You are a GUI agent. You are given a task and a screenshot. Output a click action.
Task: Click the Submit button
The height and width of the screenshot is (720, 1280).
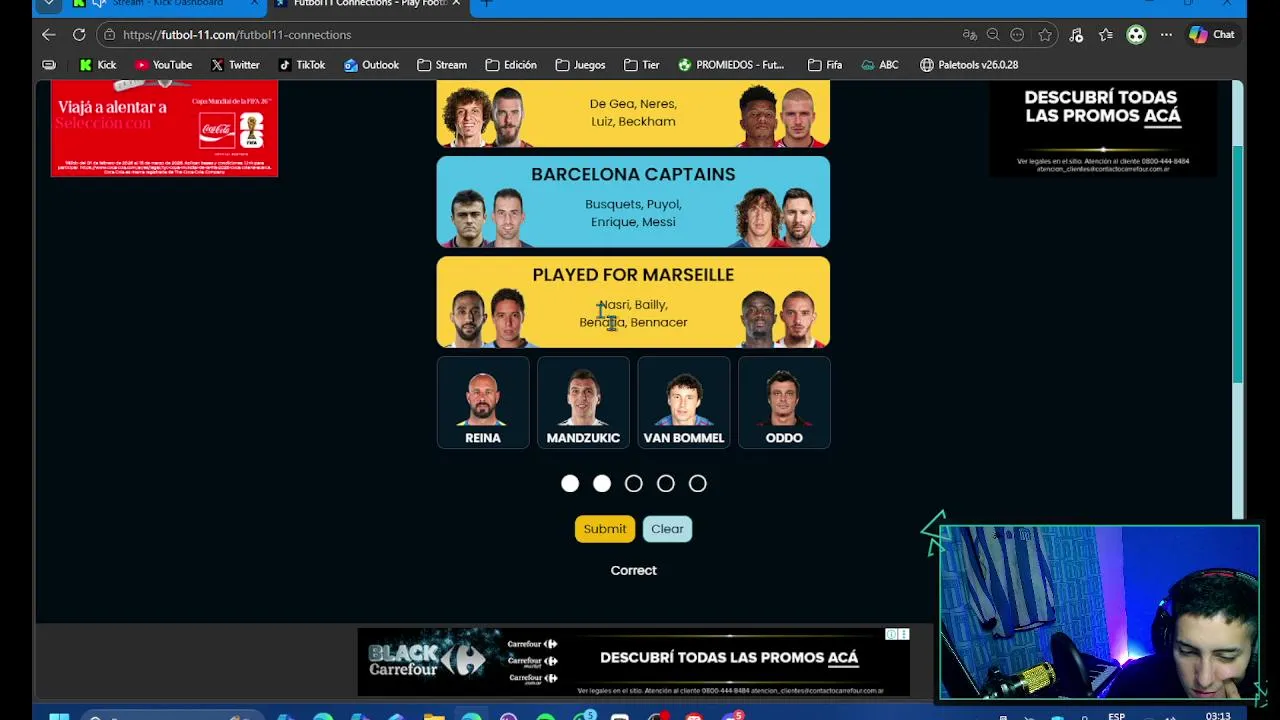pyautogui.click(x=605, y=529)
